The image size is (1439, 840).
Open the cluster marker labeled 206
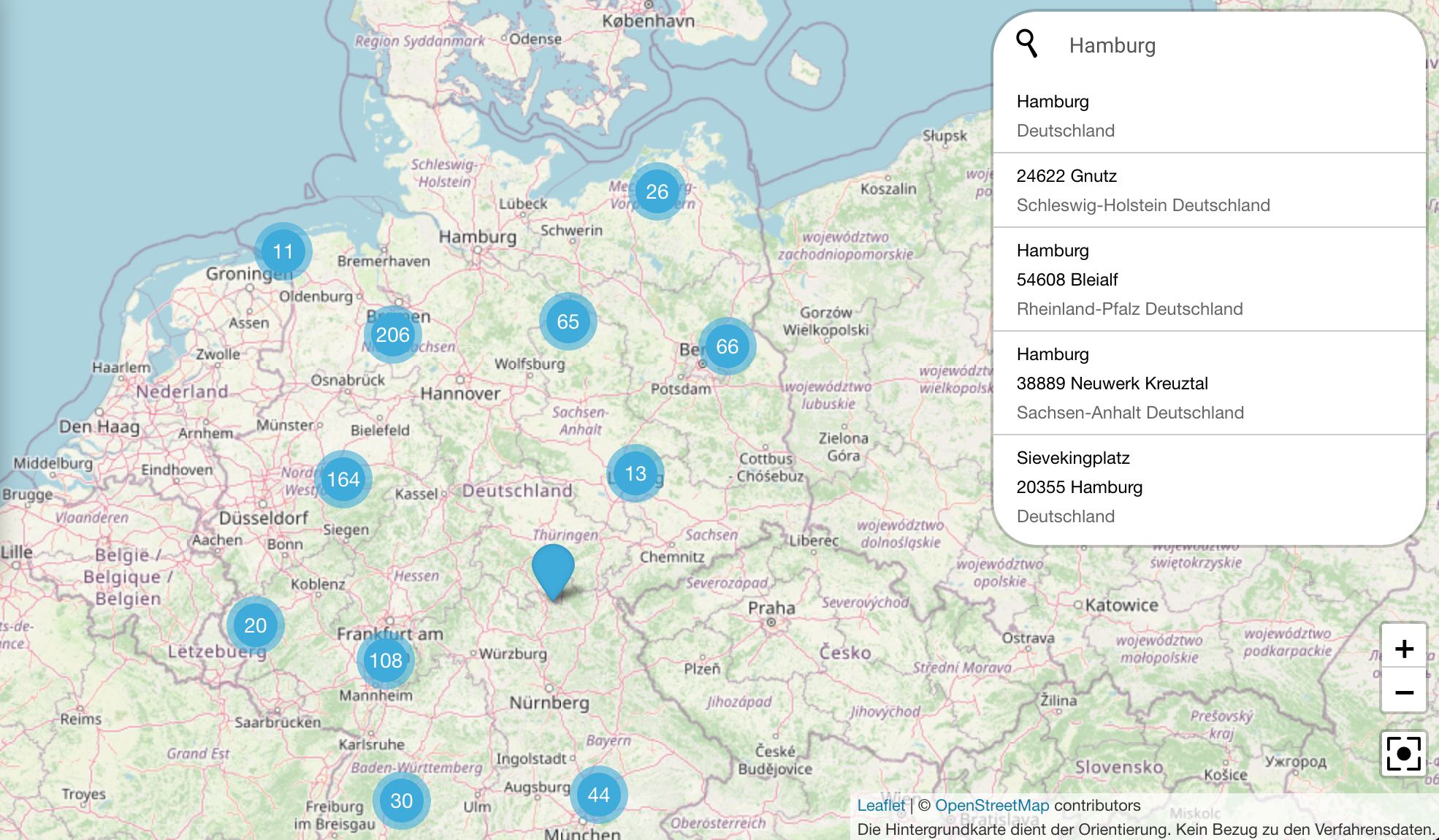(392, 335)
